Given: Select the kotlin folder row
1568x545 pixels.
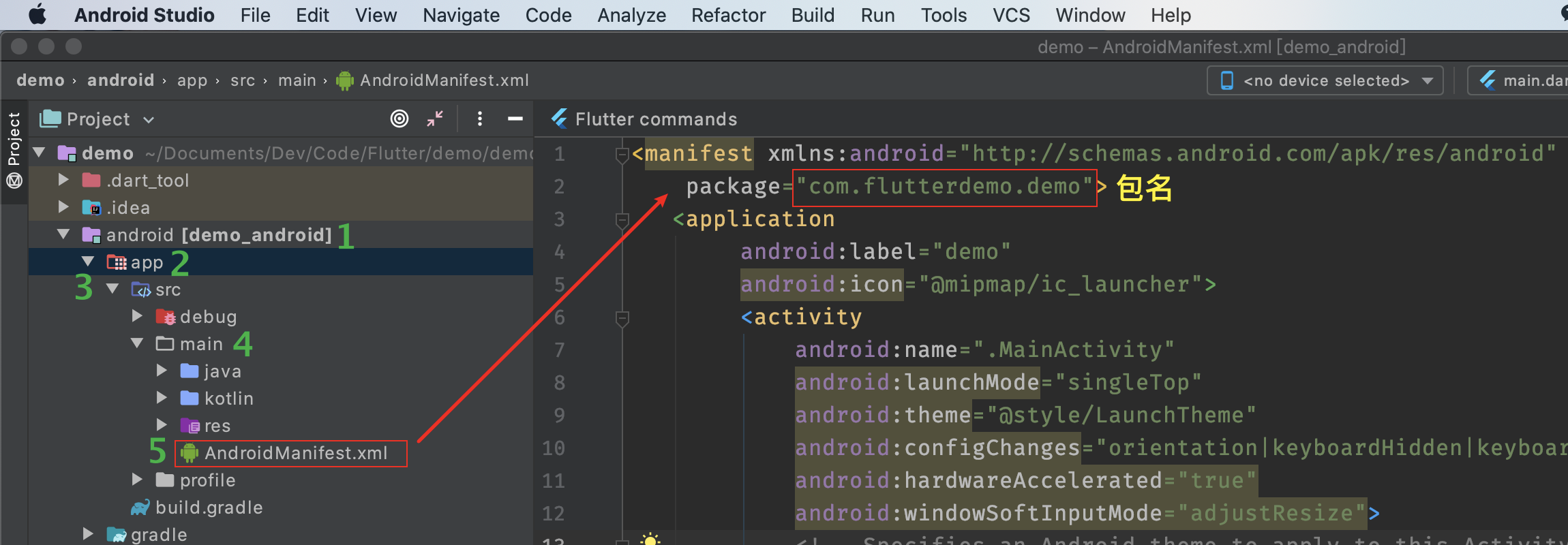Looking at the screenshot, I should pos(281,399).
